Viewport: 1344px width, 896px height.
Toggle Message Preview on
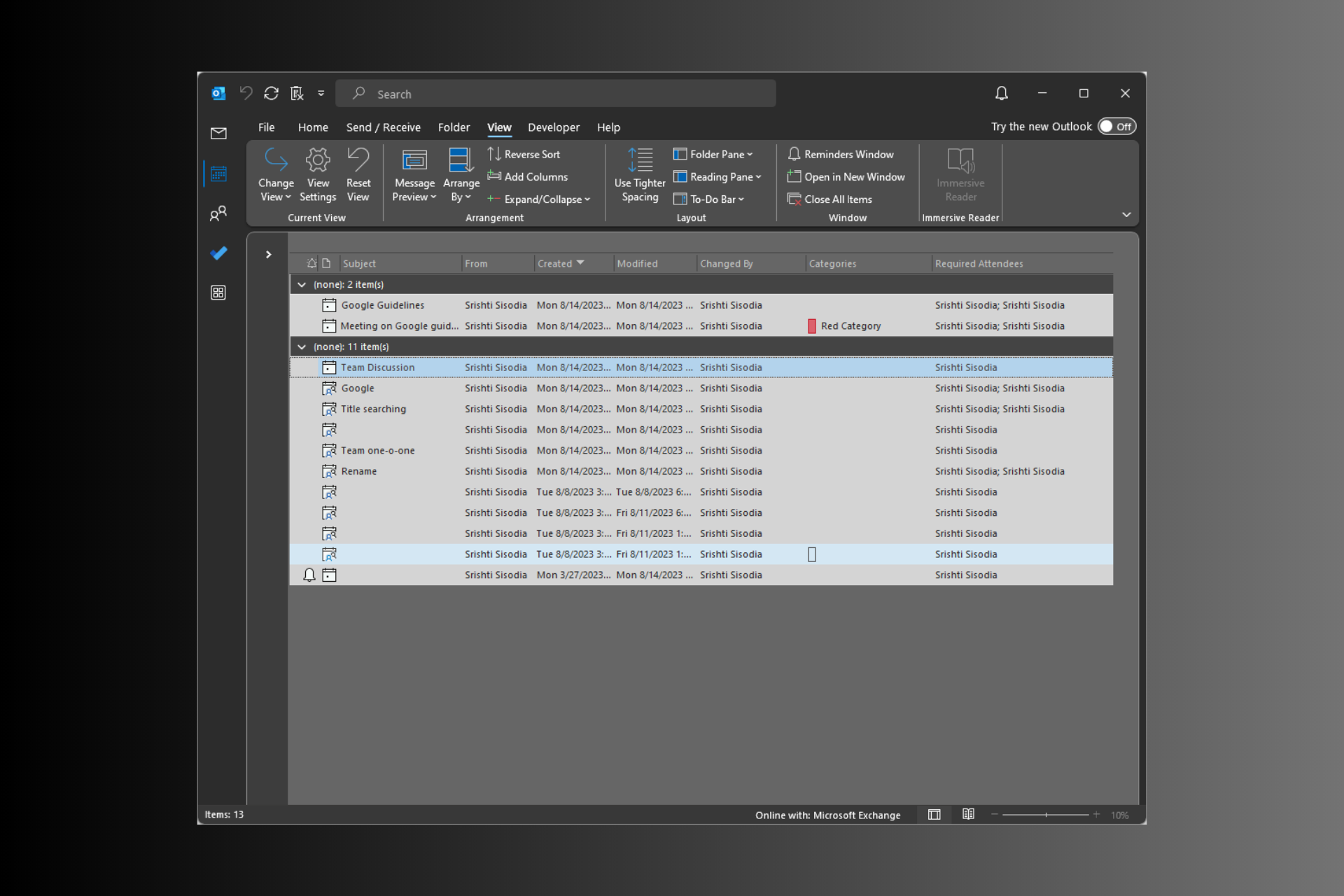pos(414,175)
